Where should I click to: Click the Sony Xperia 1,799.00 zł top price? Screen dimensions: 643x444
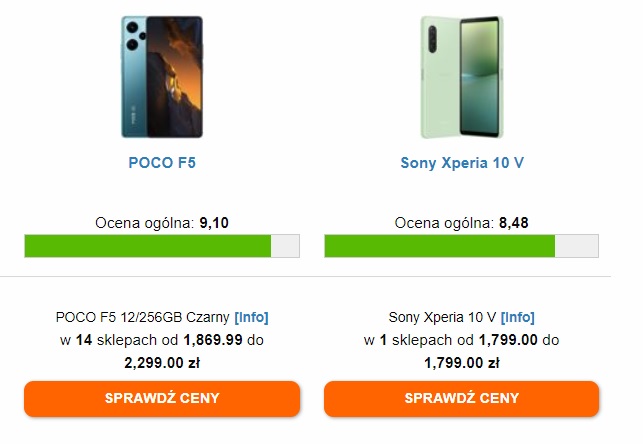[x=462, y=363]
